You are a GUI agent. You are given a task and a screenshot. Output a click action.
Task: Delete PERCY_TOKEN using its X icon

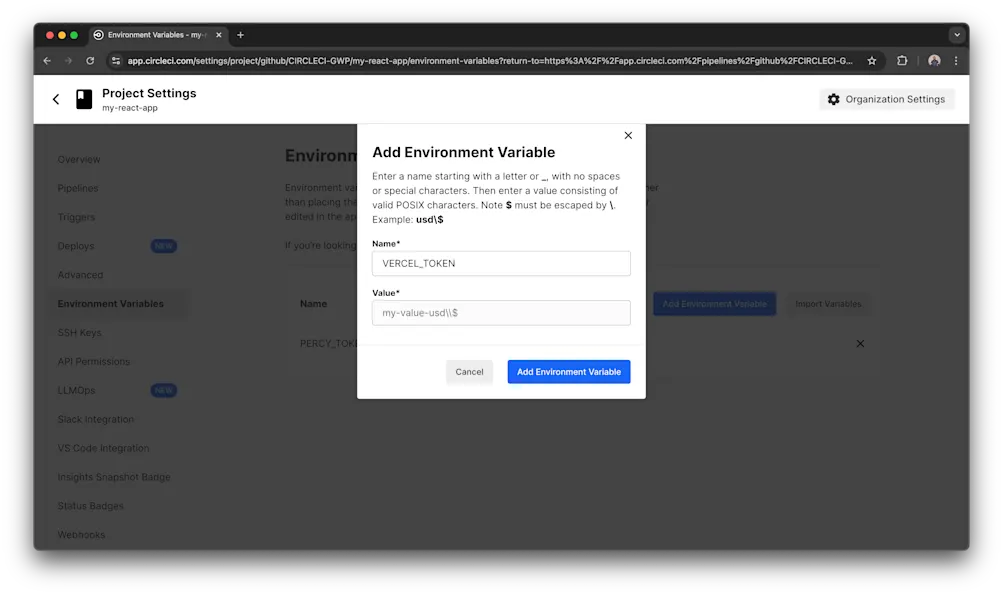(859, 343)
